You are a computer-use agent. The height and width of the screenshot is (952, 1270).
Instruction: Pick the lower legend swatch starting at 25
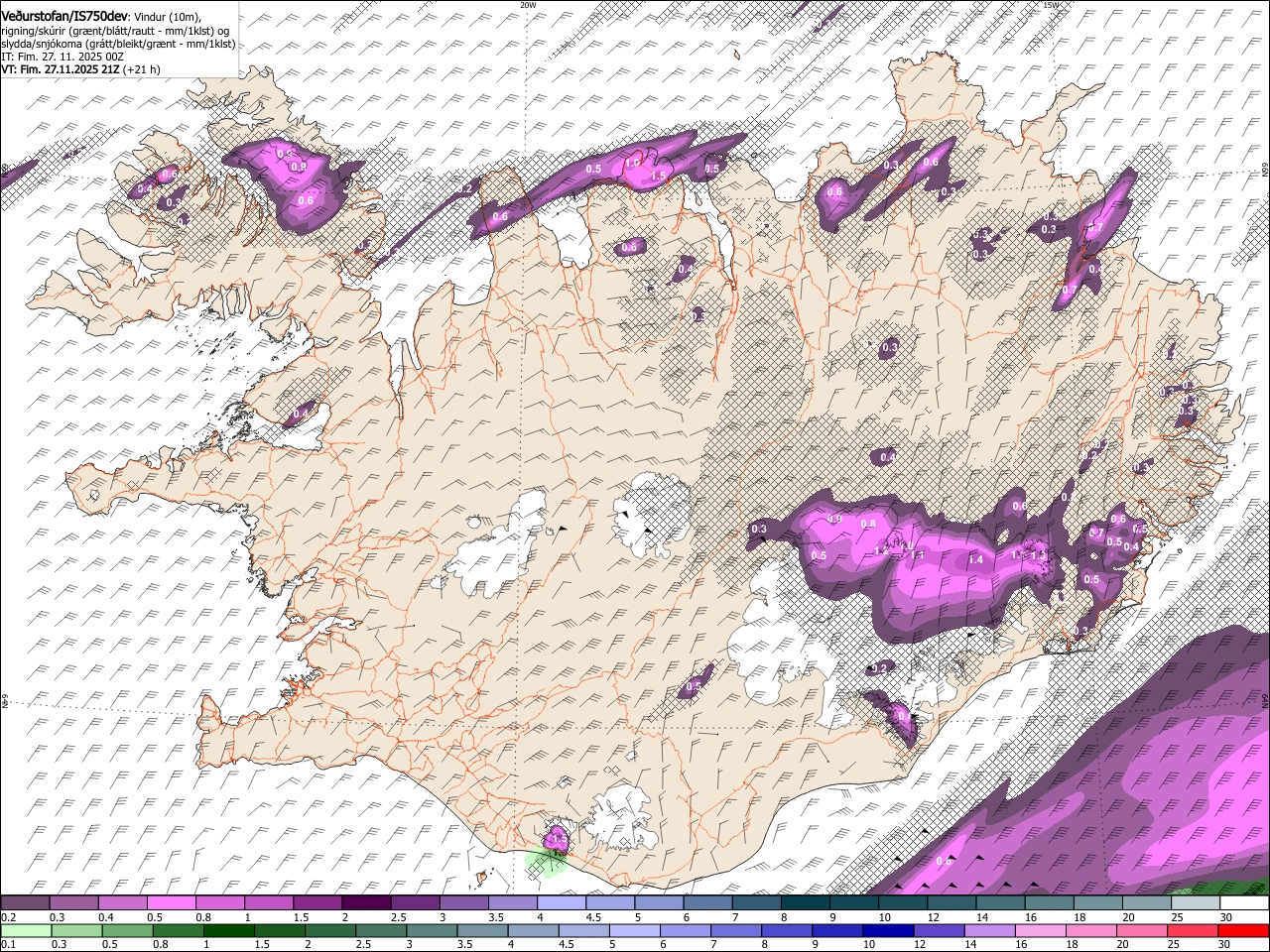point(1192,930)
